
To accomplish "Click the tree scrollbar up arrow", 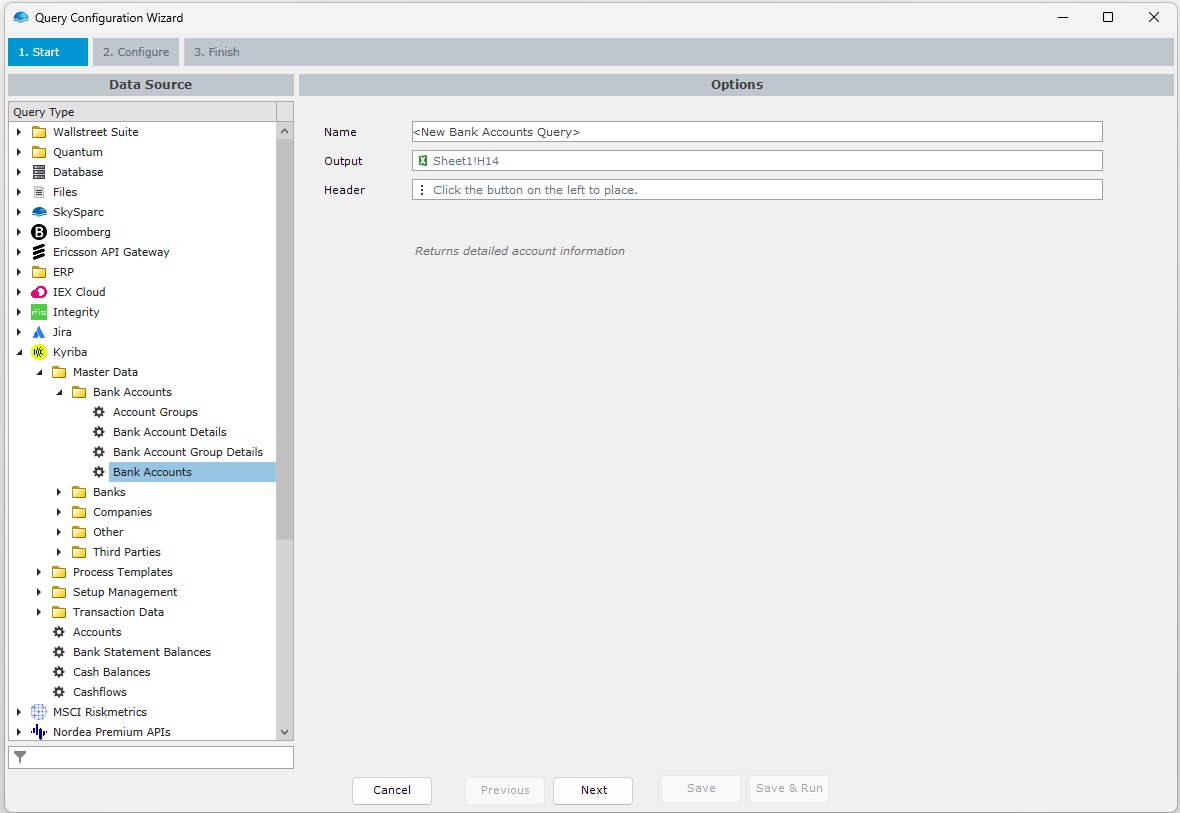I will 284,131.
